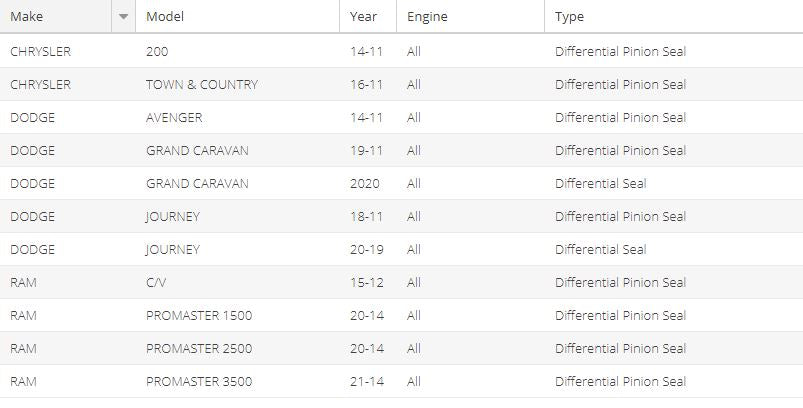Click the Model column header
The image size is (803, 408).
pyautogui.click(x=237, y=16)
